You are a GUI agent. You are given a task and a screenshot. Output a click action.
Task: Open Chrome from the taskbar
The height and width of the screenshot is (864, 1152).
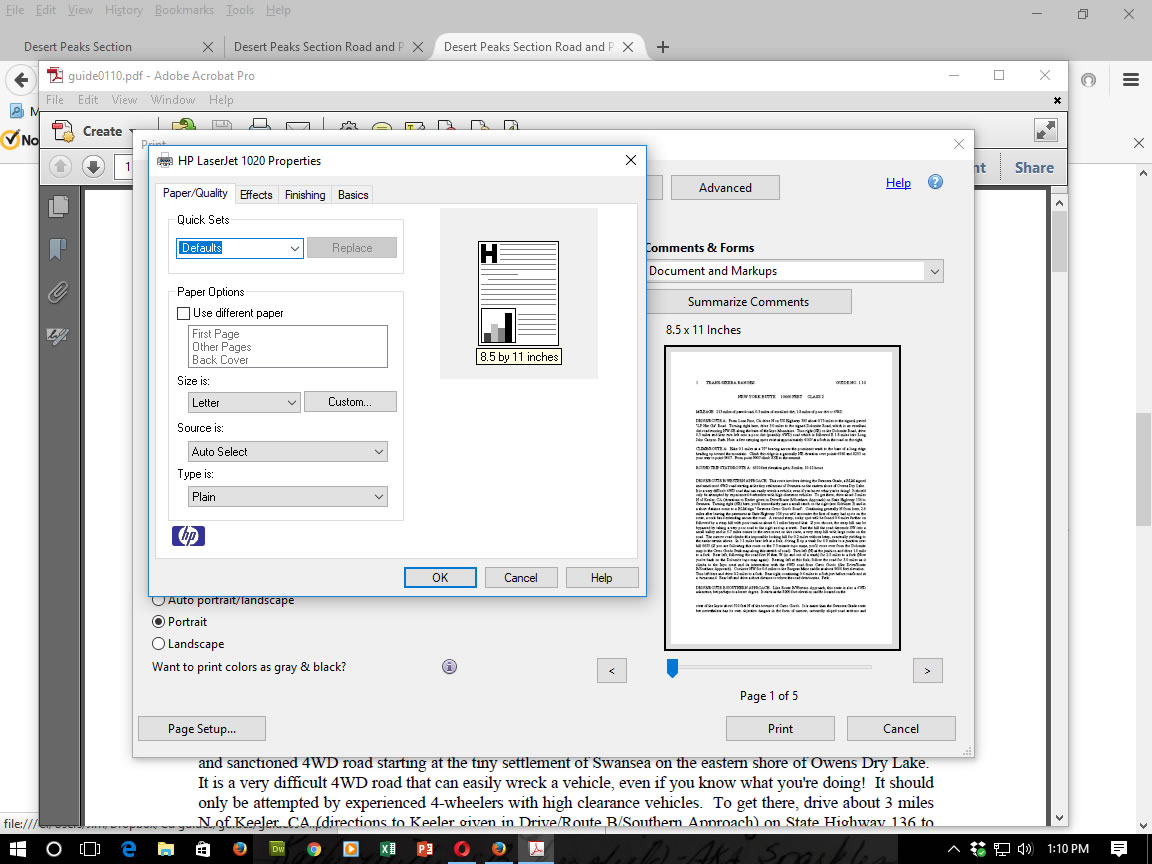pyautogui.click(x=314, y=849)
